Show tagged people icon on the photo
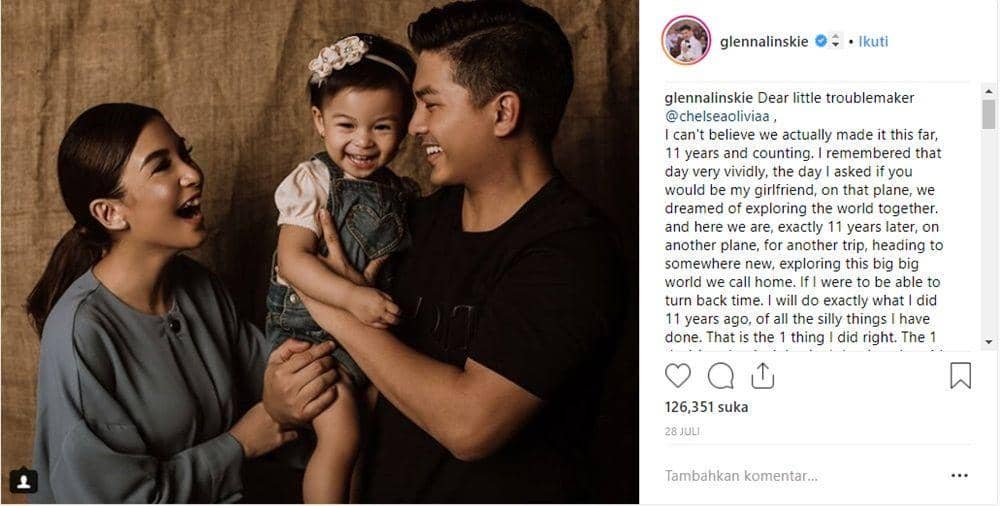This screenshot has width=1000, height=506. [x=23, y=482]
